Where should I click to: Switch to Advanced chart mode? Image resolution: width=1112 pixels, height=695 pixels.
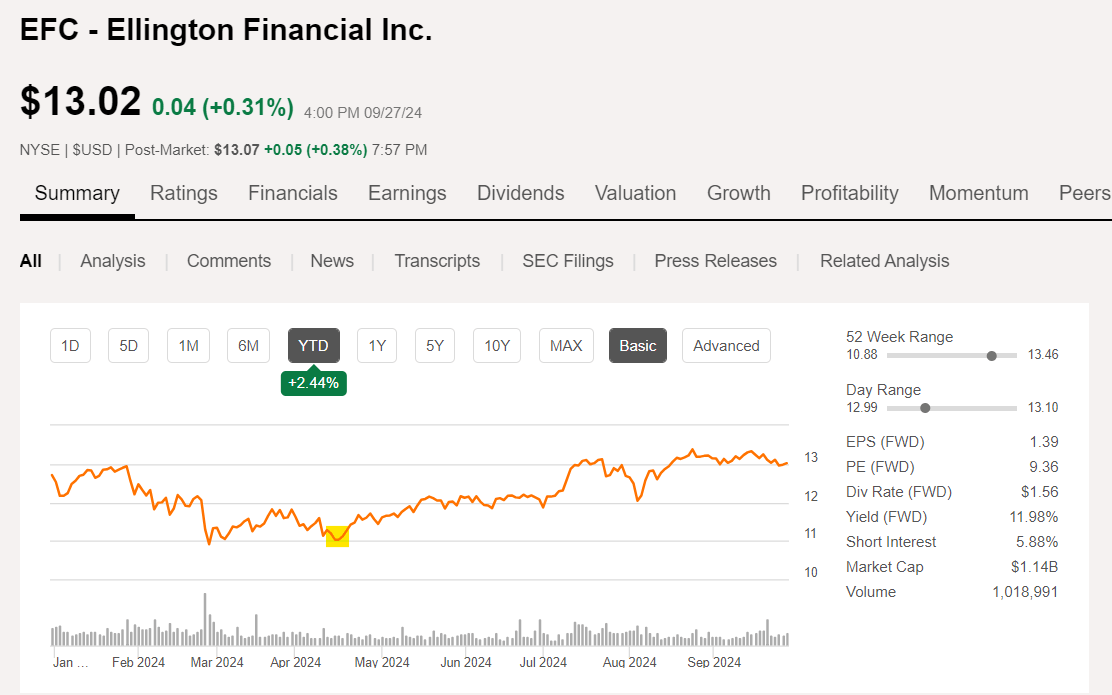726,346
